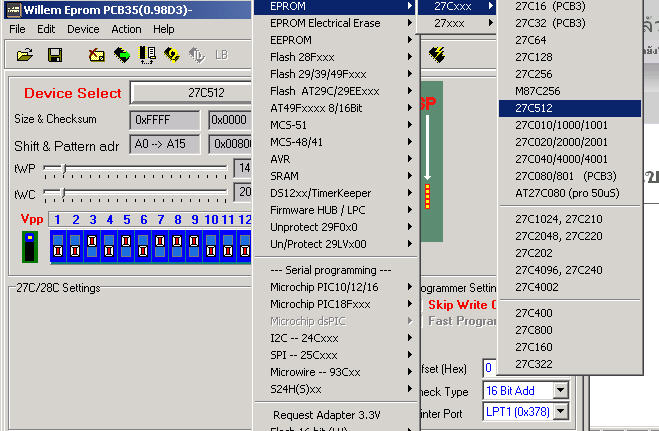Expand the AT49Fxxxx 8/16Bit submenu
This screenshot has height=431, width=659.
tap(337, 108)
